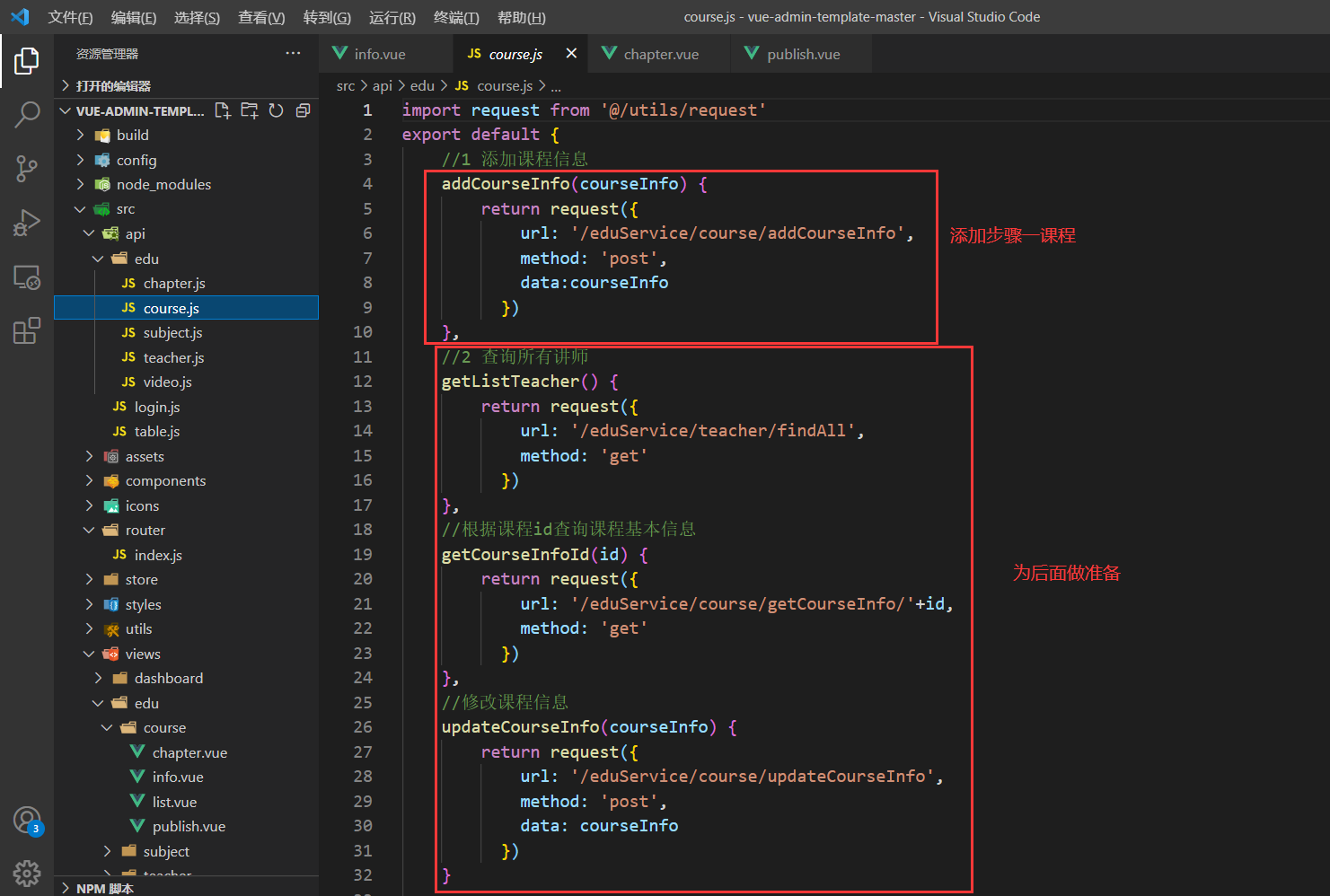1330x896 pixels.
Task: Click the edu breadcrumb segment
Action: (x=422, y=85)
